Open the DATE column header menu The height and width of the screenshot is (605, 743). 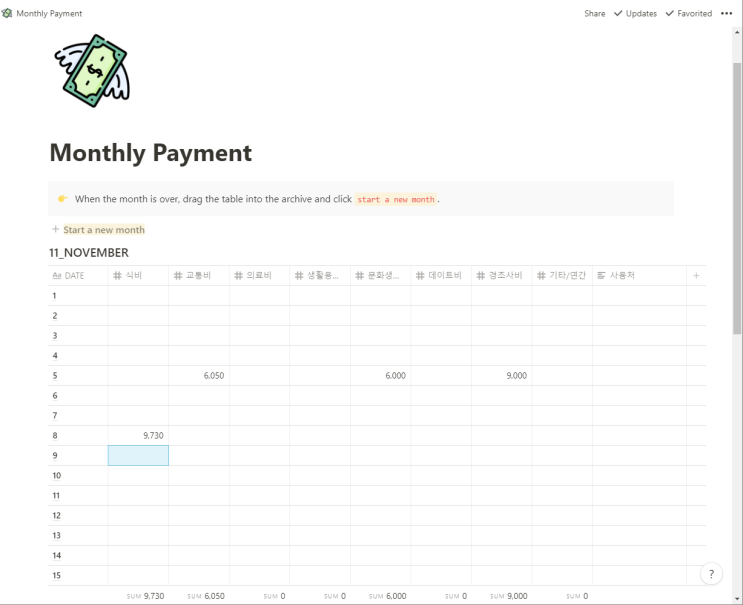(78, 275)
